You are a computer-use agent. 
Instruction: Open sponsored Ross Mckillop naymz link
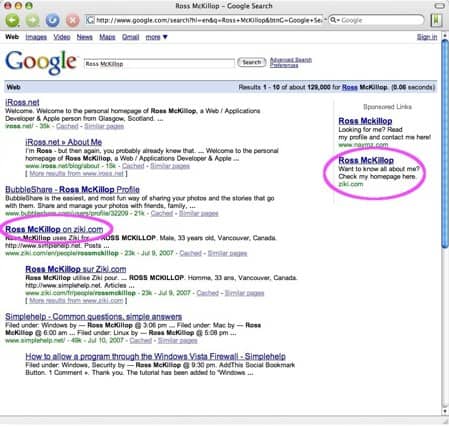tap(365, 121)
